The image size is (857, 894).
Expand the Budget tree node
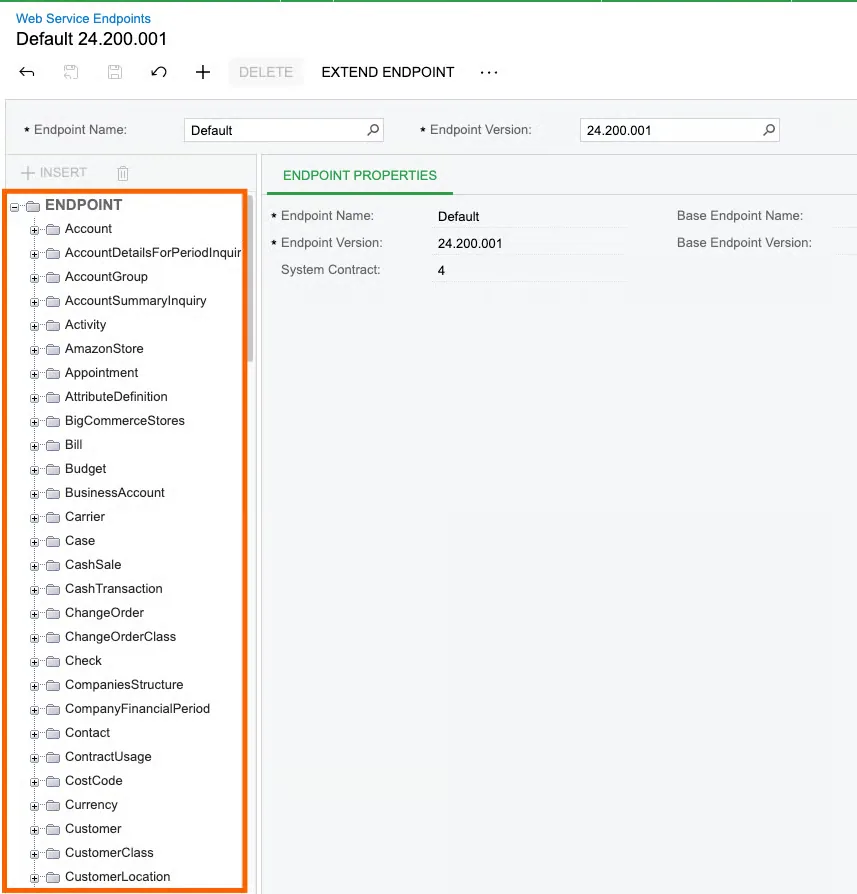[35, 470]
